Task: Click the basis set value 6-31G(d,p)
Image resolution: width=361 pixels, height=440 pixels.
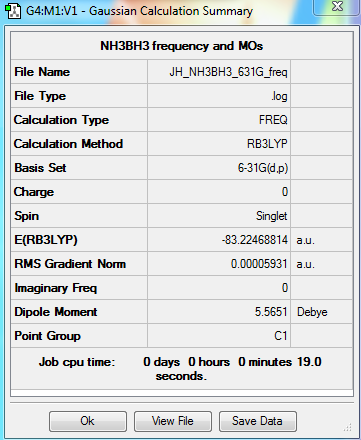Action: (263, 168)
